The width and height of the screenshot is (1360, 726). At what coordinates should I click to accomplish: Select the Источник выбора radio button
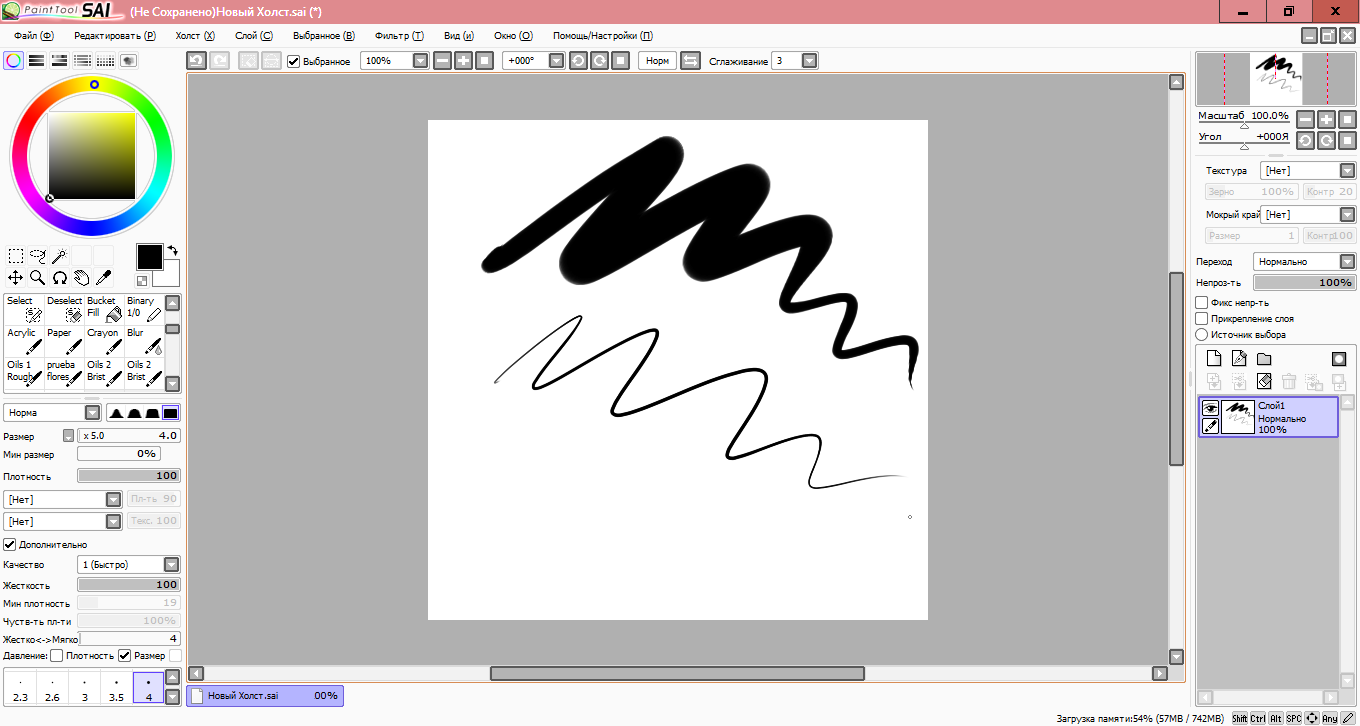click(x=1202, y=335)
